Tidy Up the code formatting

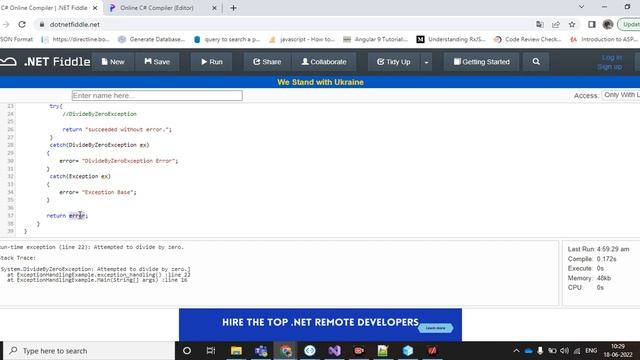(393, 62)
